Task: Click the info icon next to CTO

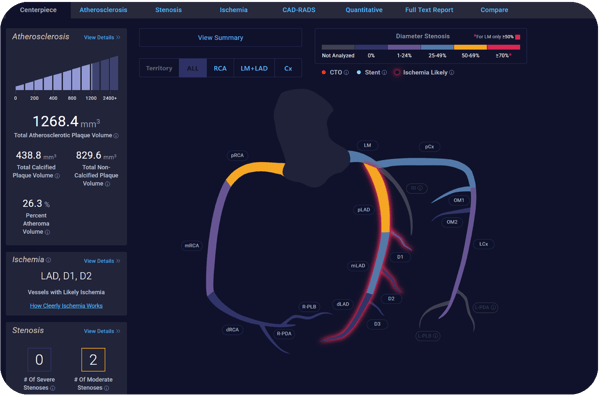Action: 346,73
